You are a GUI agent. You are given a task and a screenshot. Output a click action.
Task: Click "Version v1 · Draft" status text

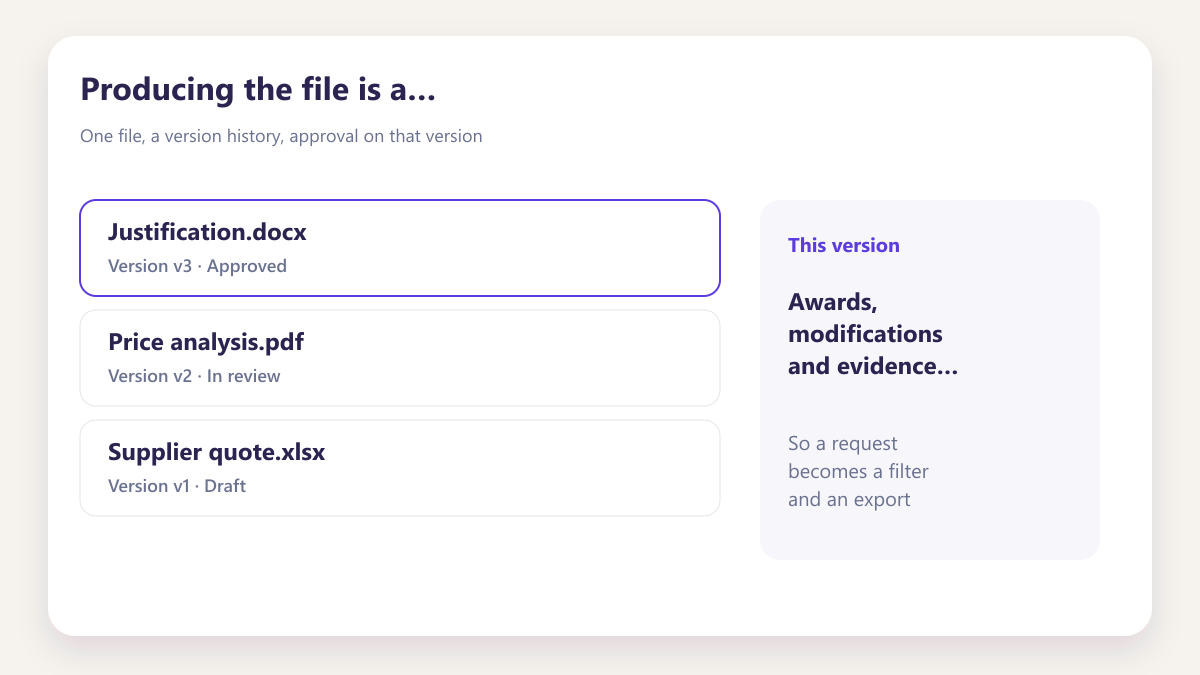click(177, 486)
